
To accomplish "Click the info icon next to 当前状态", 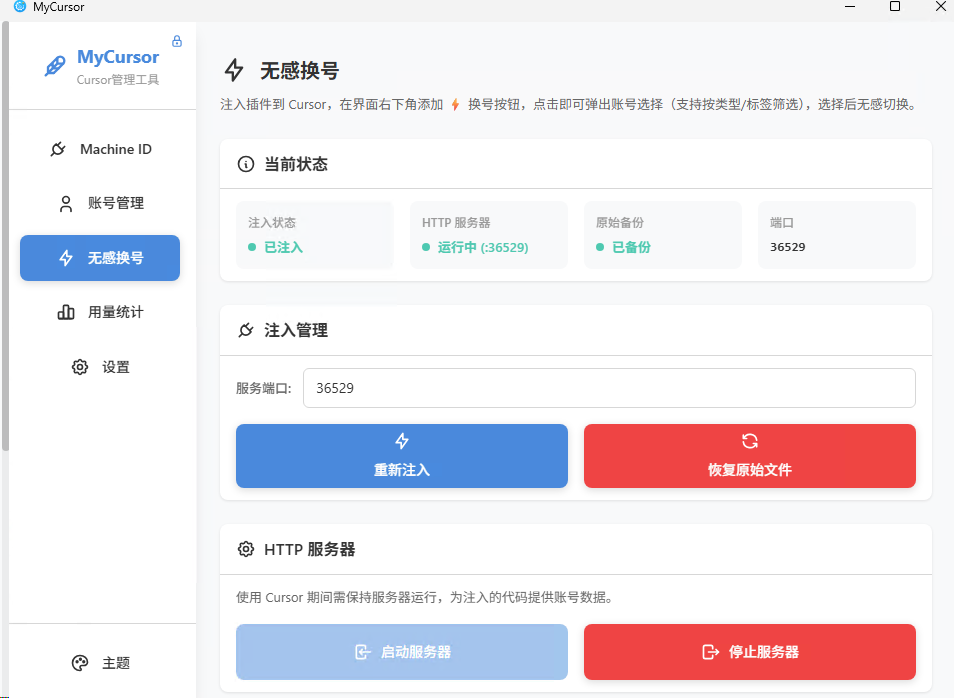I will tap(246, 164).
